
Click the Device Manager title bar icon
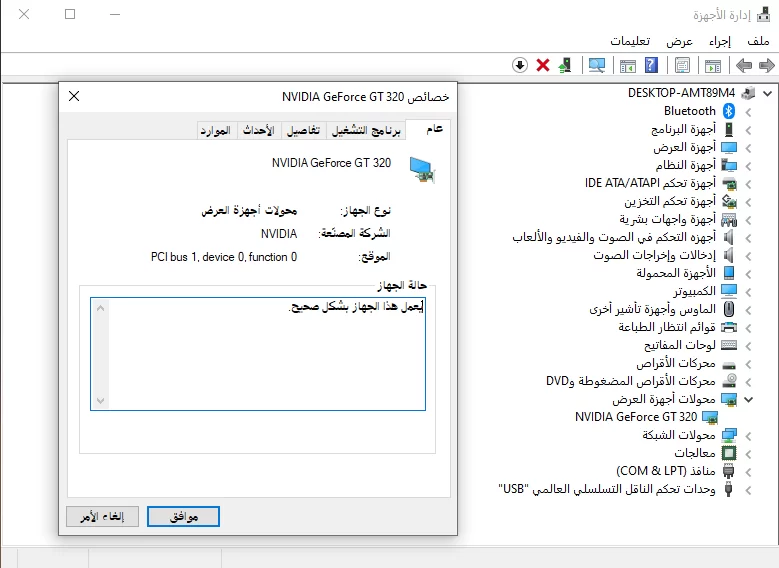pos(763,15)
